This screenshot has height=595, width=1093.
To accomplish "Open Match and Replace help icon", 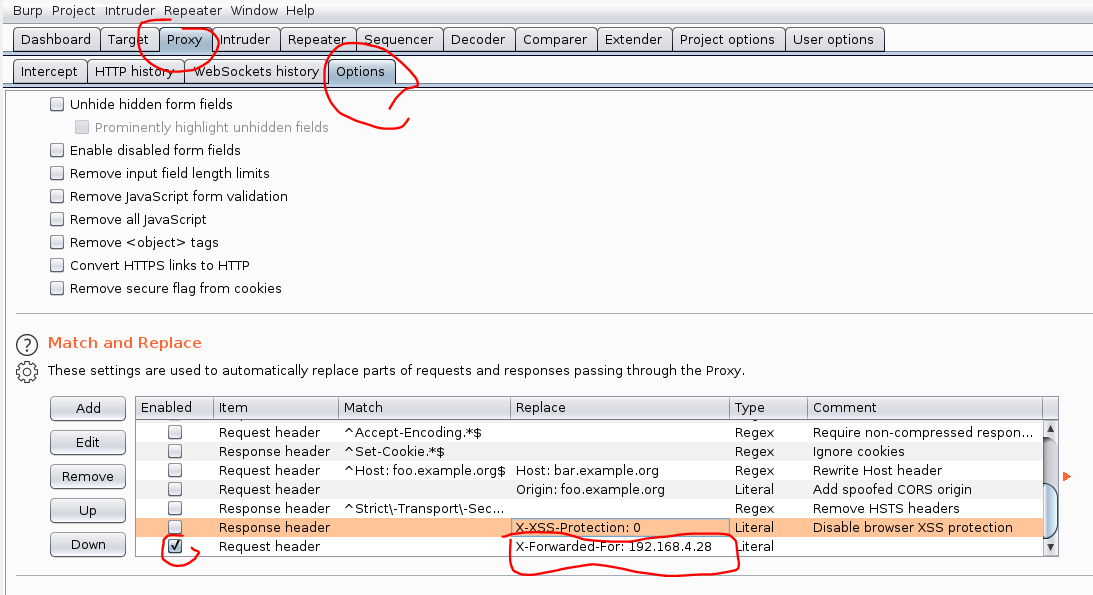I will point(26,344).
